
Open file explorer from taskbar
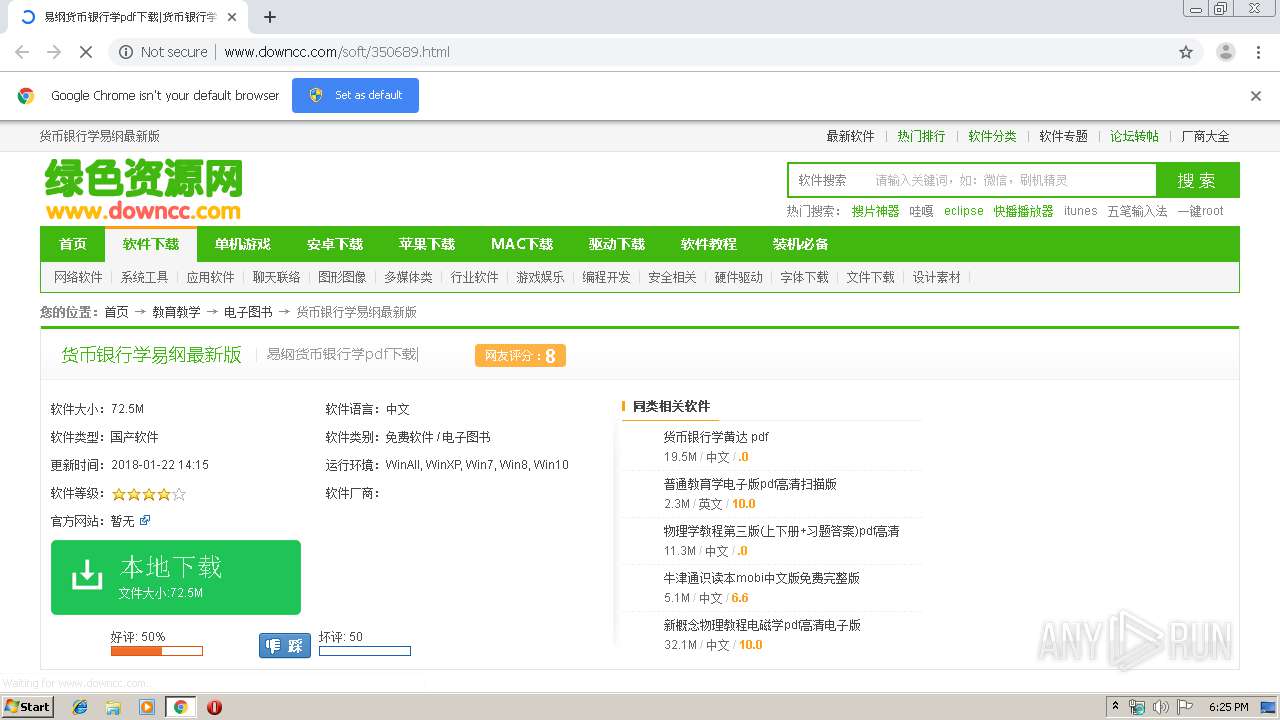point(113,707)
